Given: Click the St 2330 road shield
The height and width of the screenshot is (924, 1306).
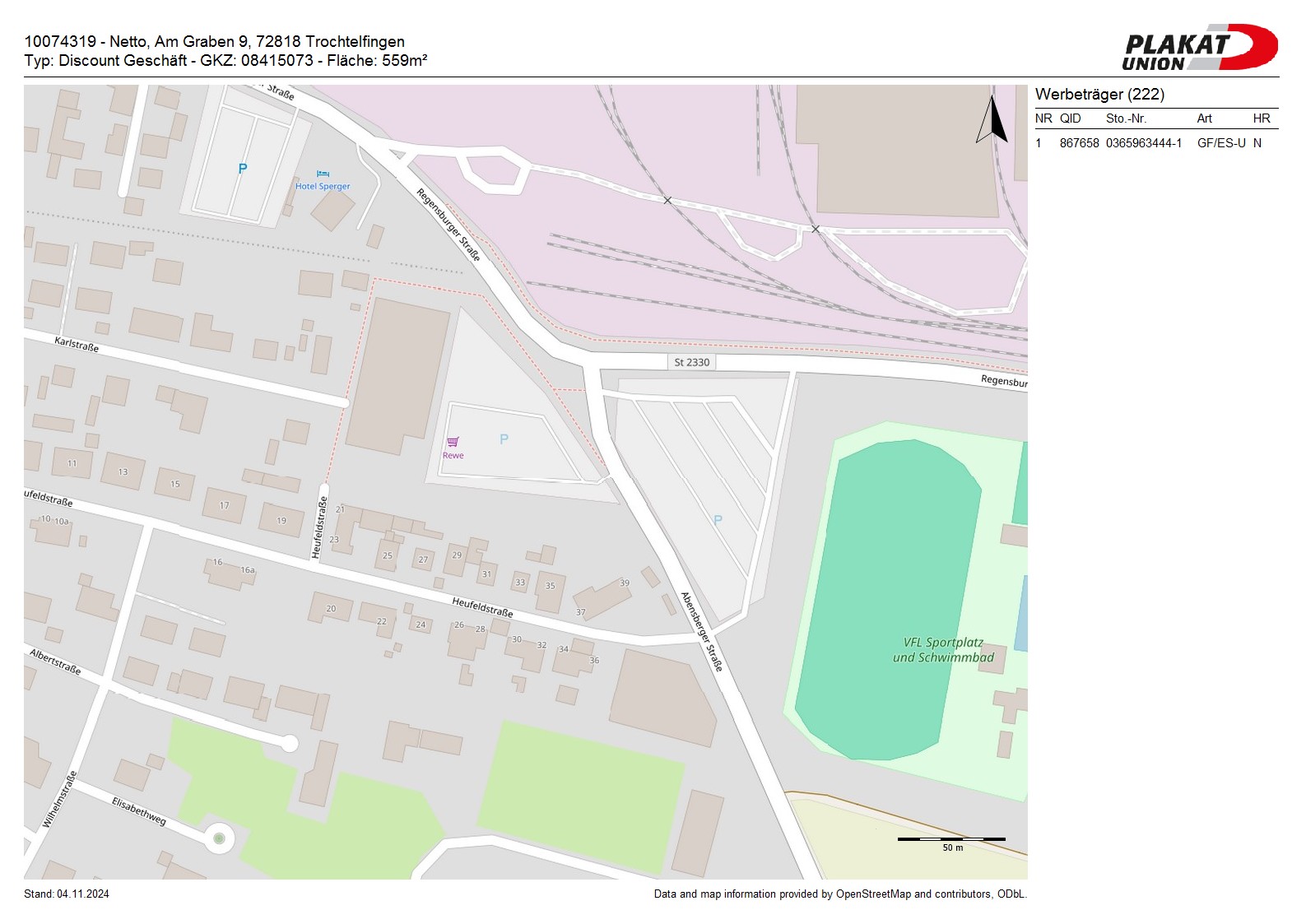Looking at the screenshot, I should pos(691,362).
